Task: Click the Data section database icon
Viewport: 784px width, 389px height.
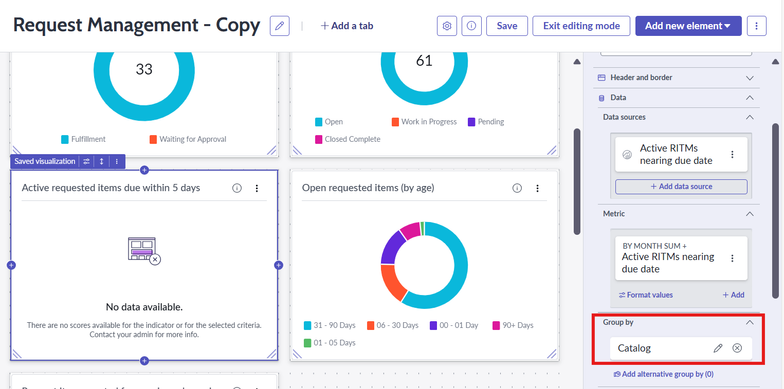Action: coord(602,98)
